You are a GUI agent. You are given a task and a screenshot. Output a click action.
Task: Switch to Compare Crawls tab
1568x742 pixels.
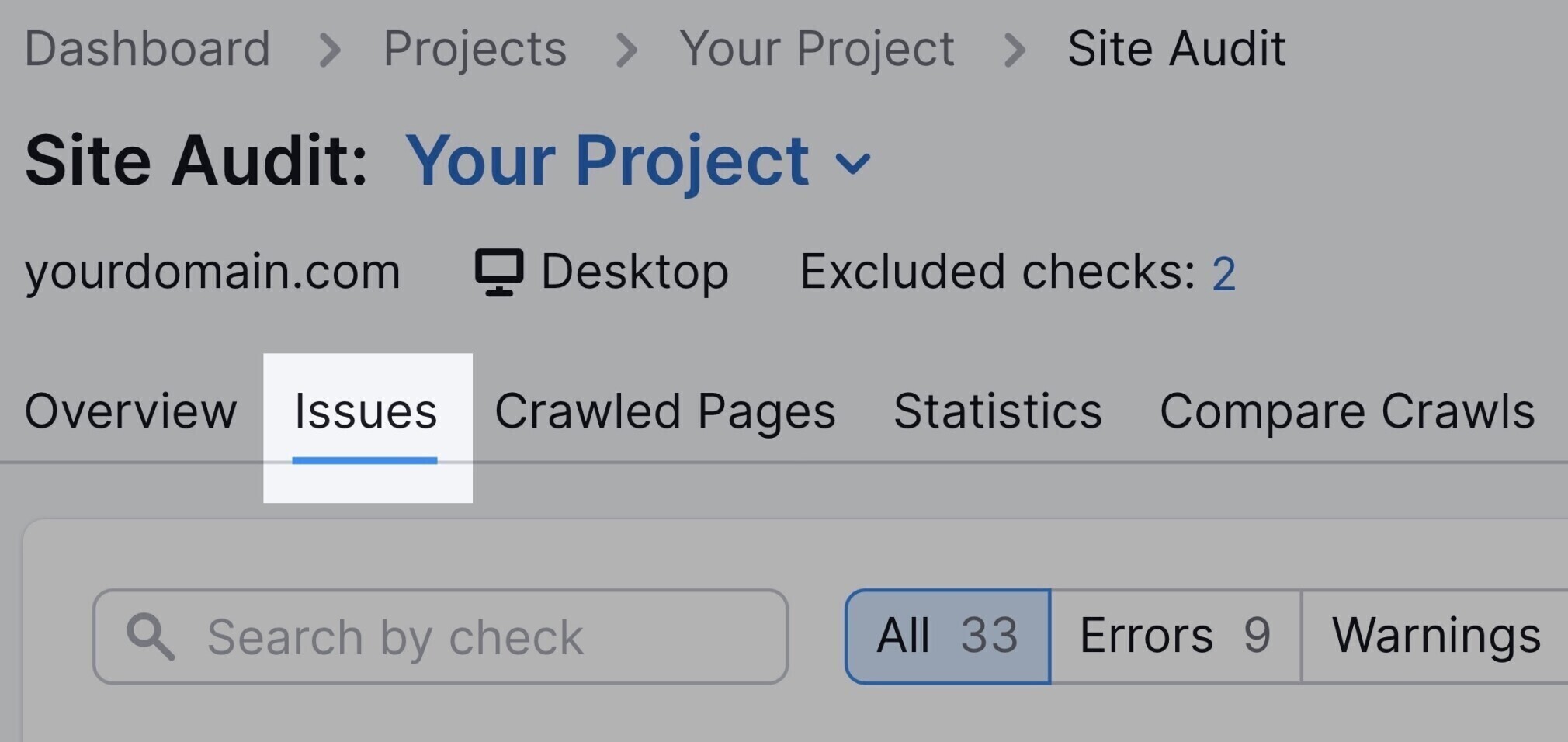click(x=1347, y=412)
